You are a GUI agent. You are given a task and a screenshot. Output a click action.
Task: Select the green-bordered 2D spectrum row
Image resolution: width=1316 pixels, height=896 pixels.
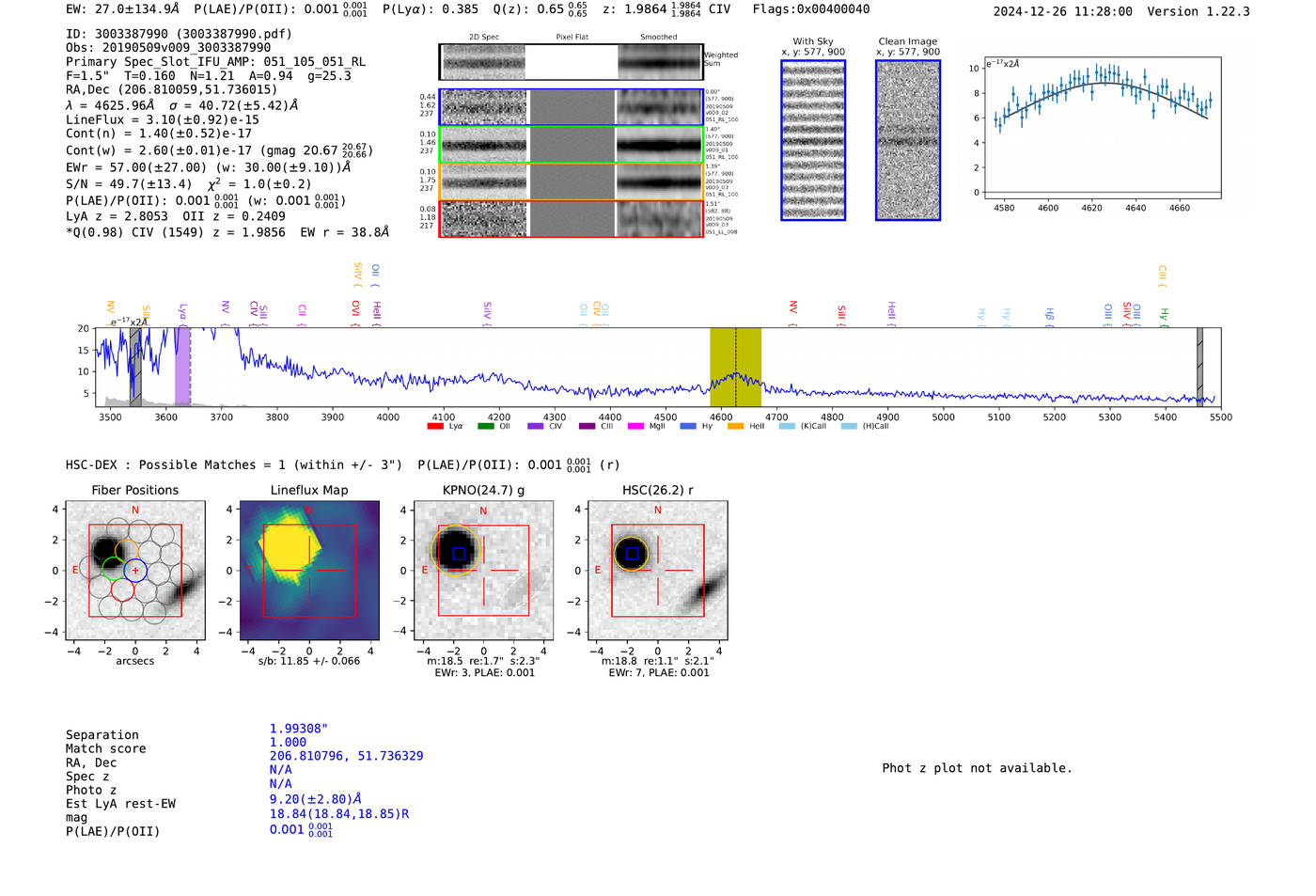click(x=571, y=145)
